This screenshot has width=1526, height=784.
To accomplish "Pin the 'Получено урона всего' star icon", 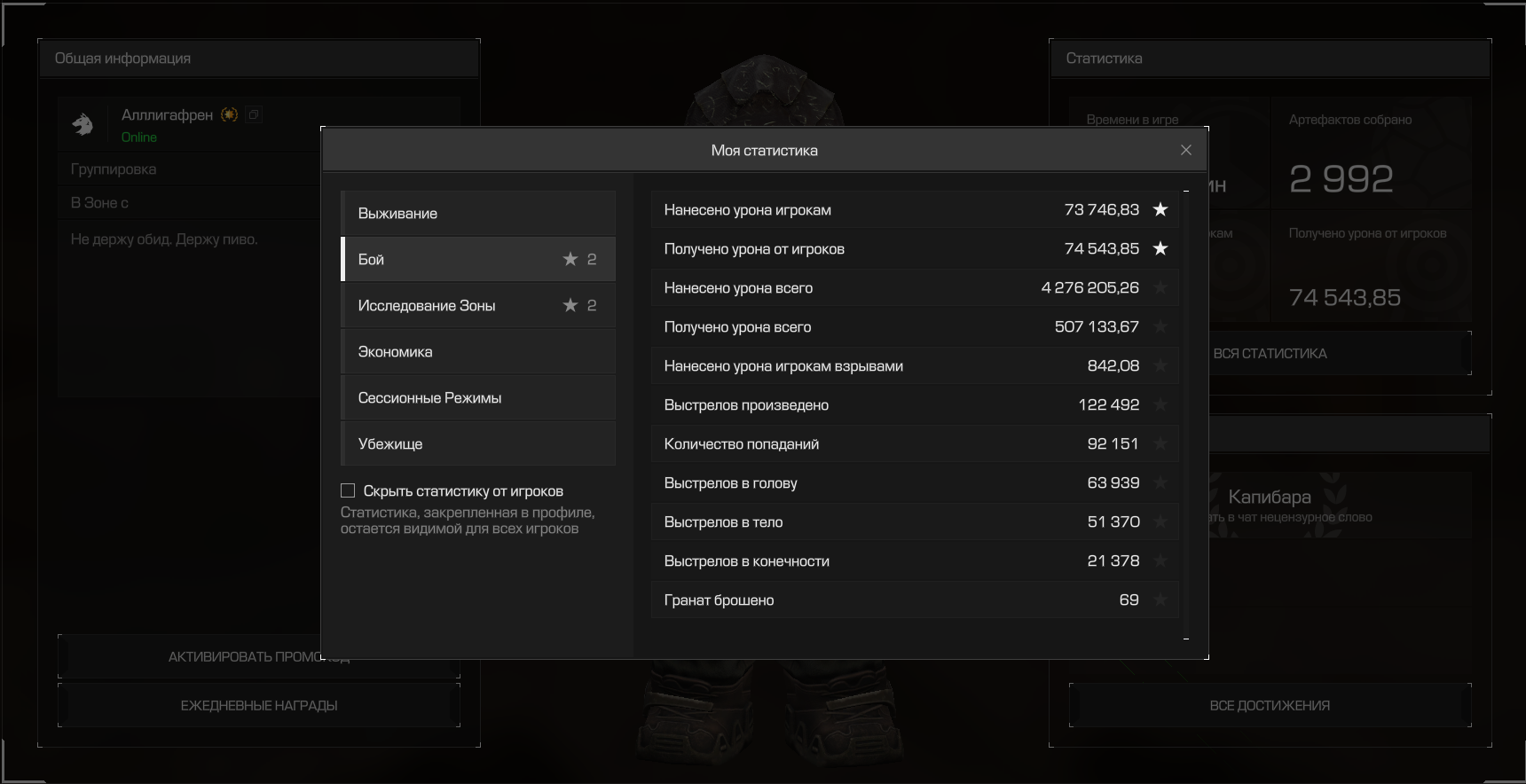I will 1160,327.
